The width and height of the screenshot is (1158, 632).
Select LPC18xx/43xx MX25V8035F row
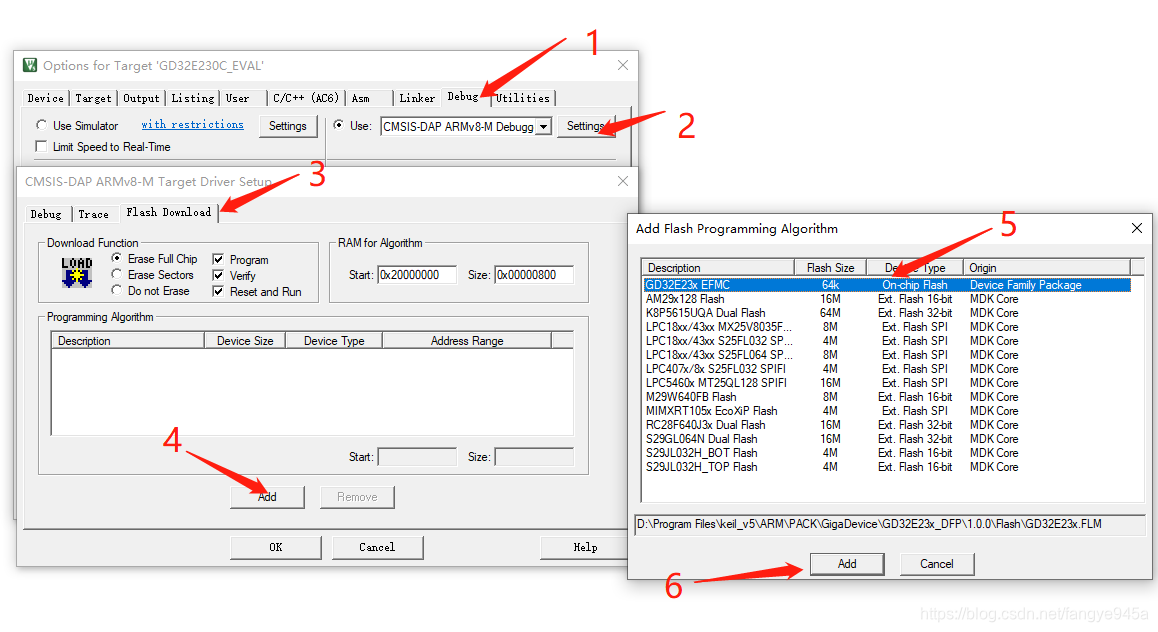[887, 327]
